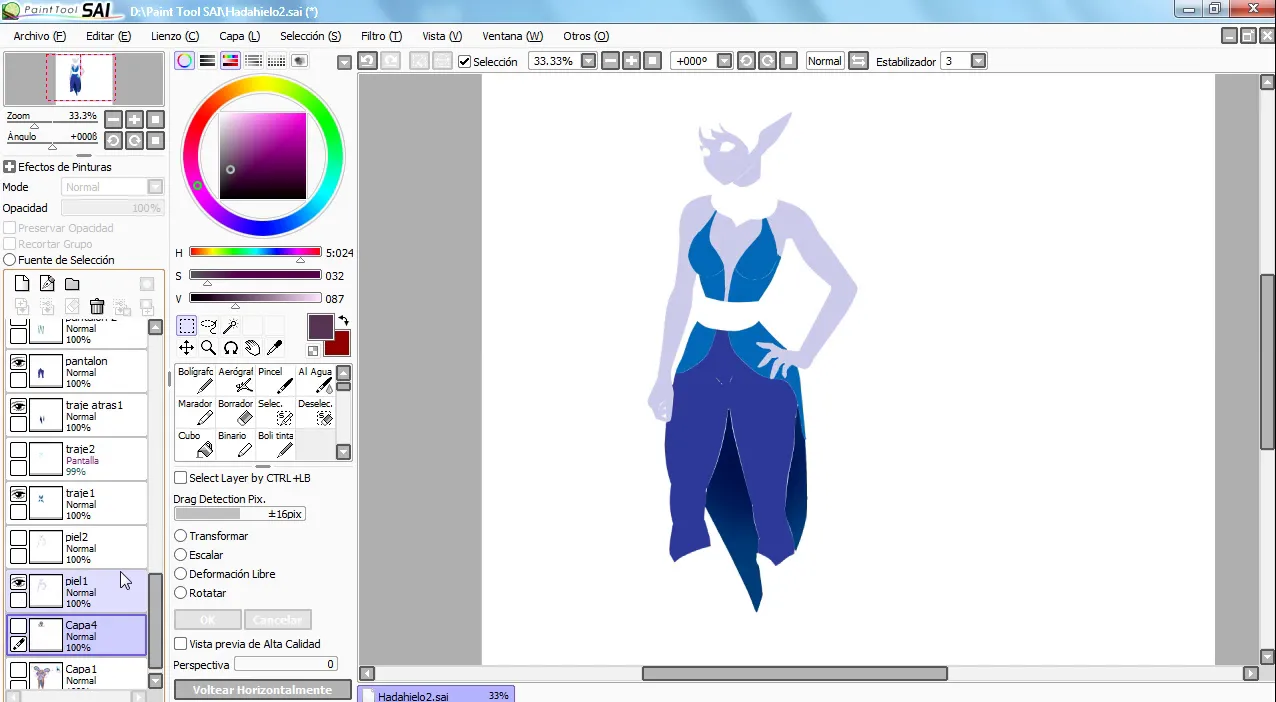Hide the traje atras1 layer eye
The height and width of the screenshot is (702, 1276).
[x=18, y=407]
